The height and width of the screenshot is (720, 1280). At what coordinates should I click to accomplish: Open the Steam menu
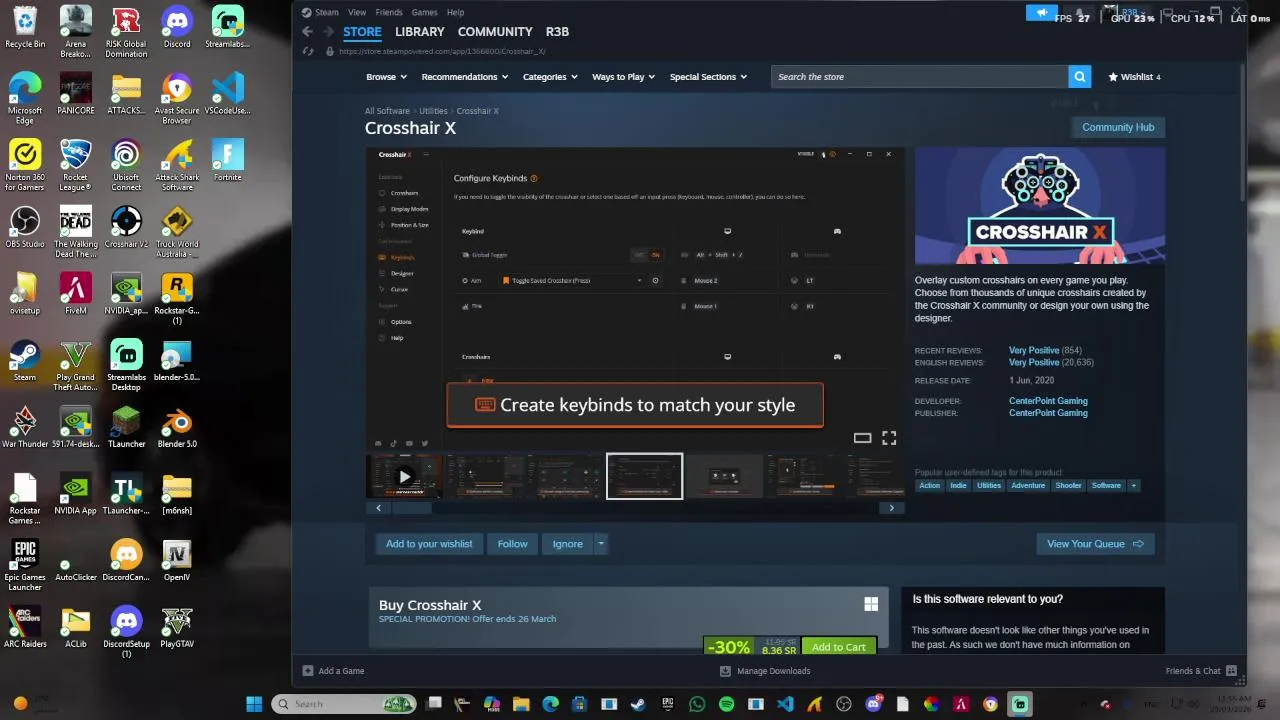[x=321, y=12]
